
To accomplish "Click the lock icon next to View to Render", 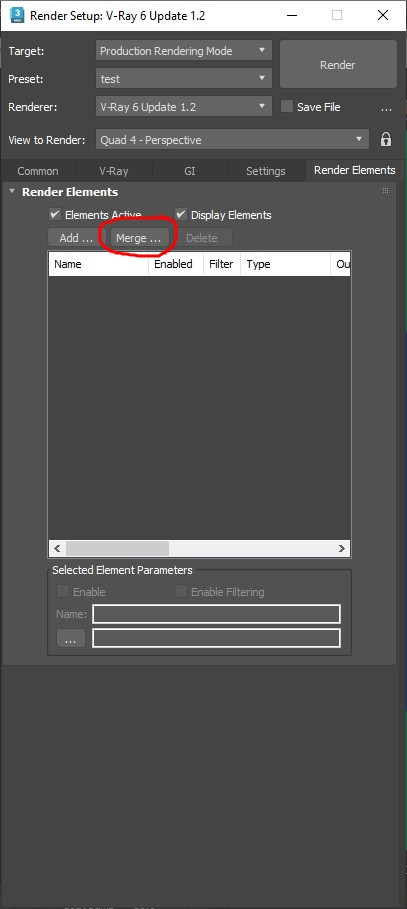I will (386, 140).
